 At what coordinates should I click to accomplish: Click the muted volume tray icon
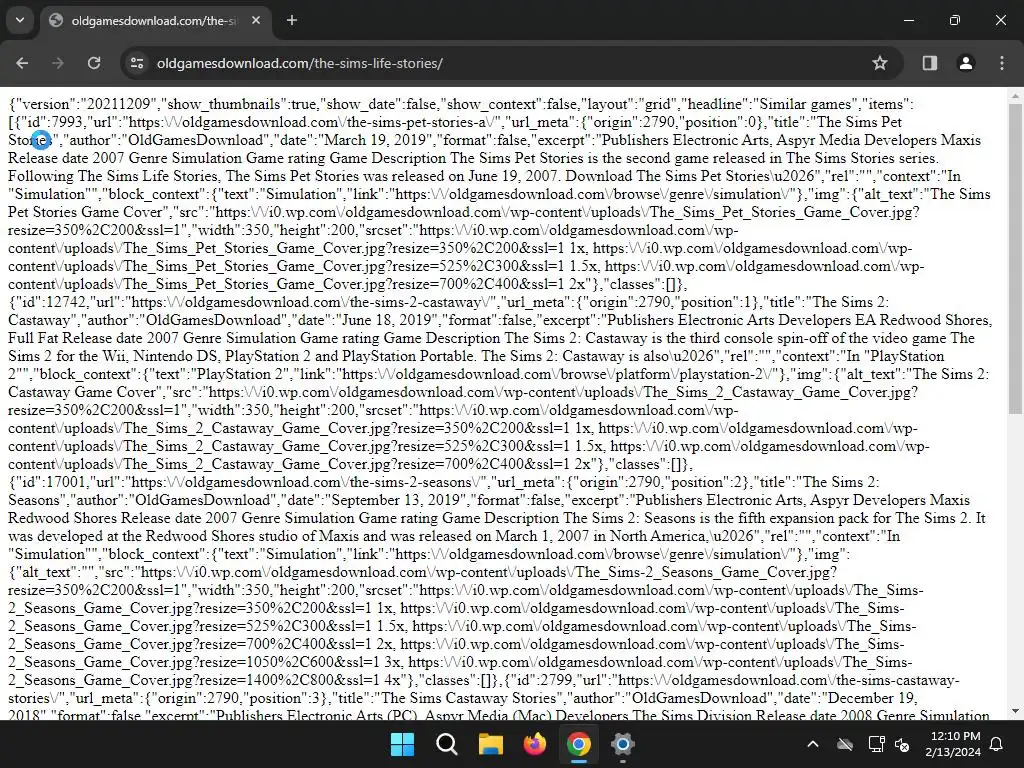pyautogui.click(x=903, y=744)
